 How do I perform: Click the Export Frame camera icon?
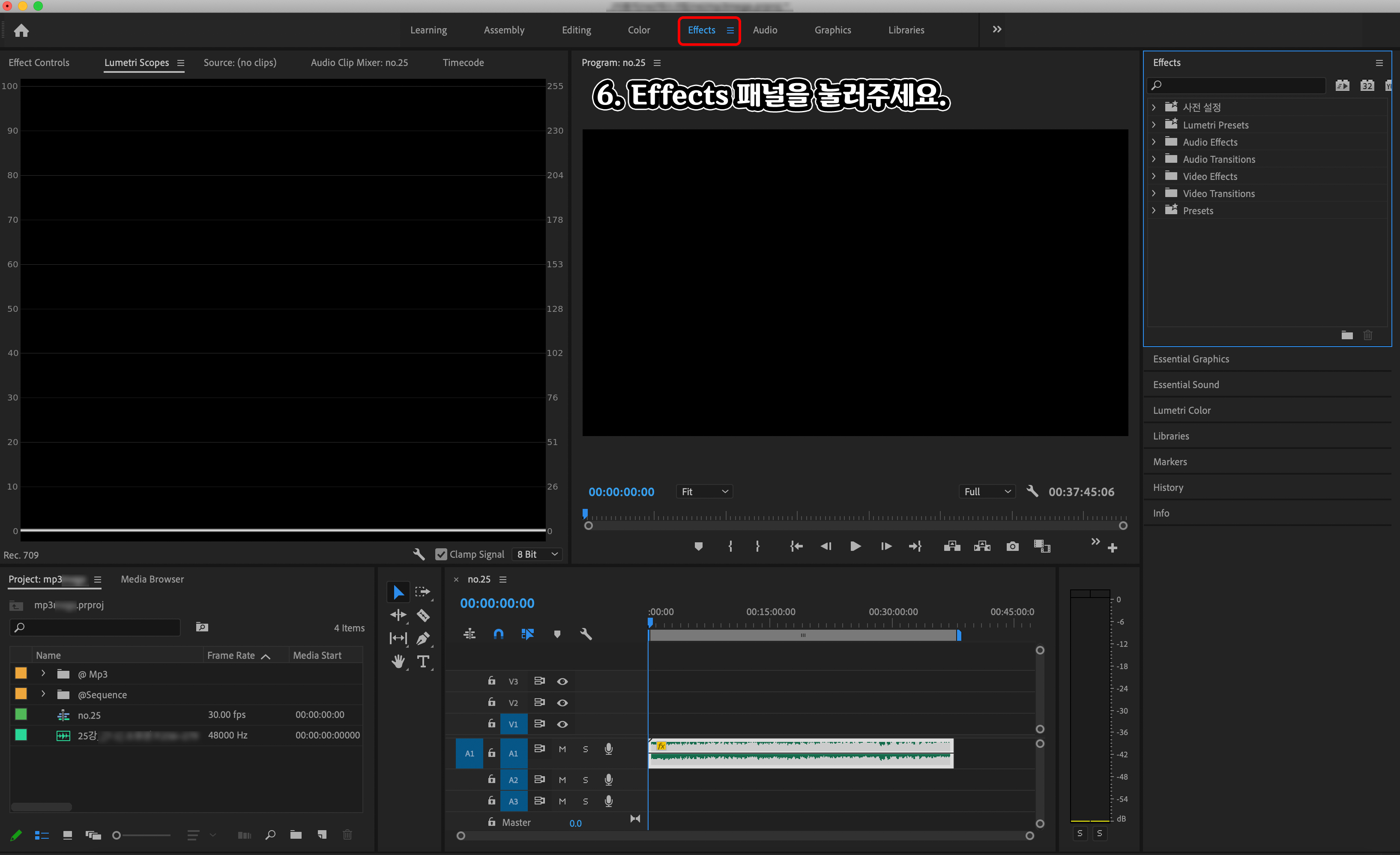click(1012, 547)
